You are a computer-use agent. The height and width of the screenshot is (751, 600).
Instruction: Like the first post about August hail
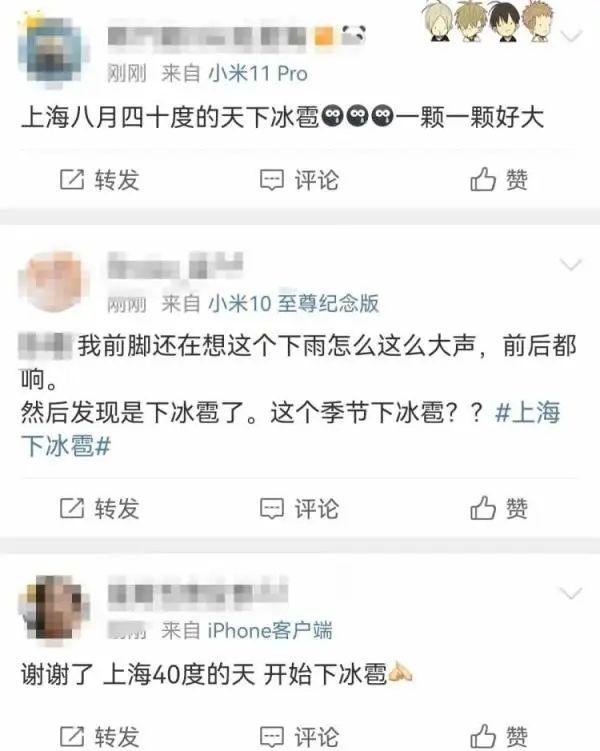482,179
